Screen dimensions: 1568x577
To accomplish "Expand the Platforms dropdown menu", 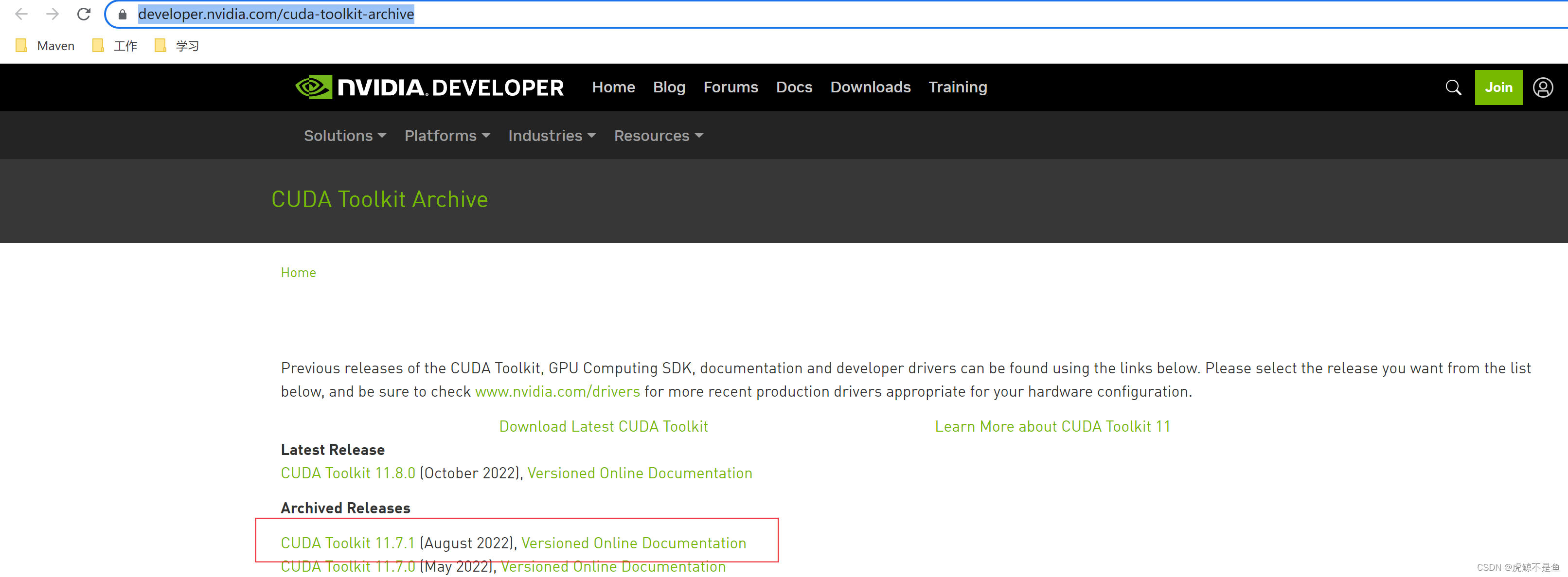I will 447,136.
